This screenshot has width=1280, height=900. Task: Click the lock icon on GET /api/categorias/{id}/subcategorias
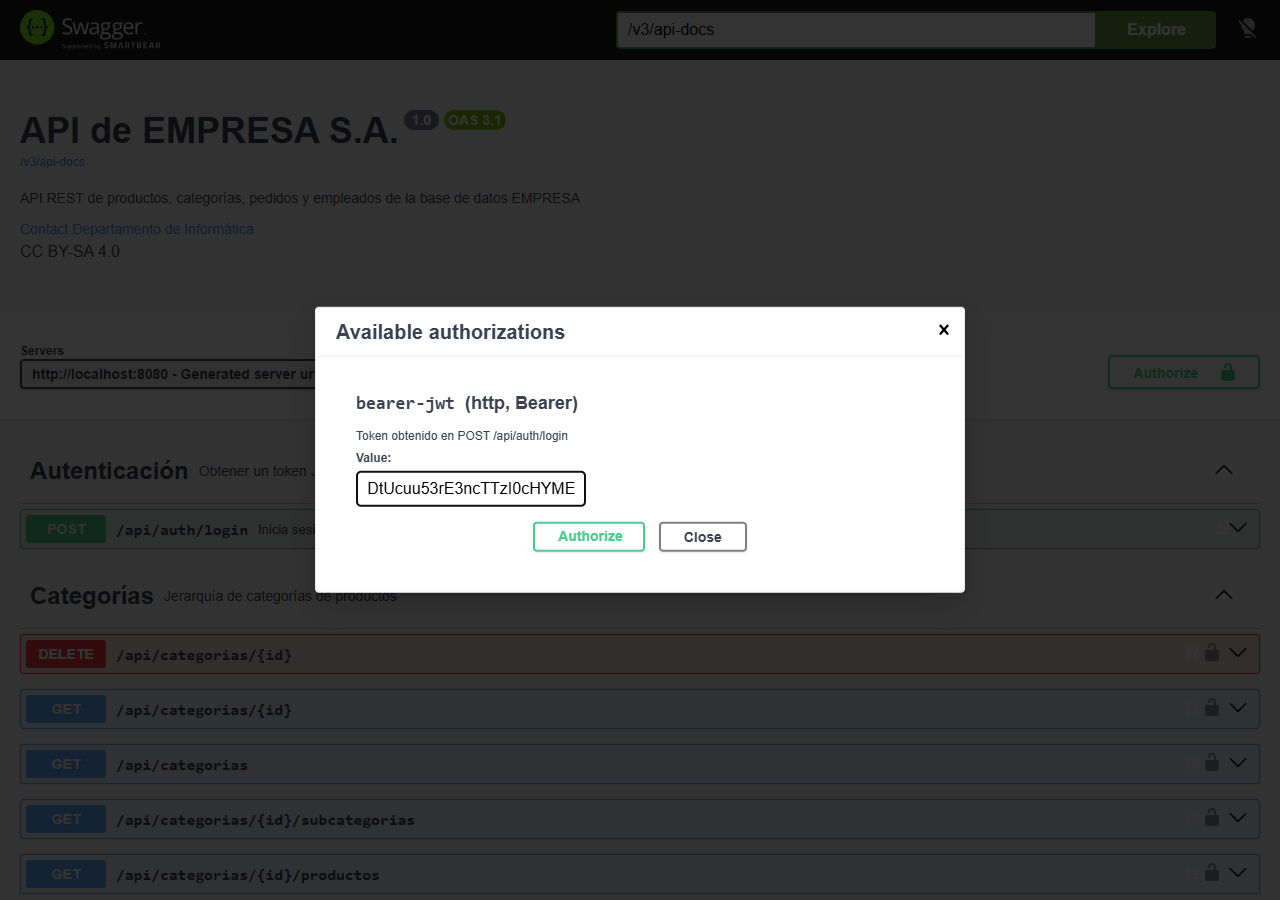[x=1211, y=818]
